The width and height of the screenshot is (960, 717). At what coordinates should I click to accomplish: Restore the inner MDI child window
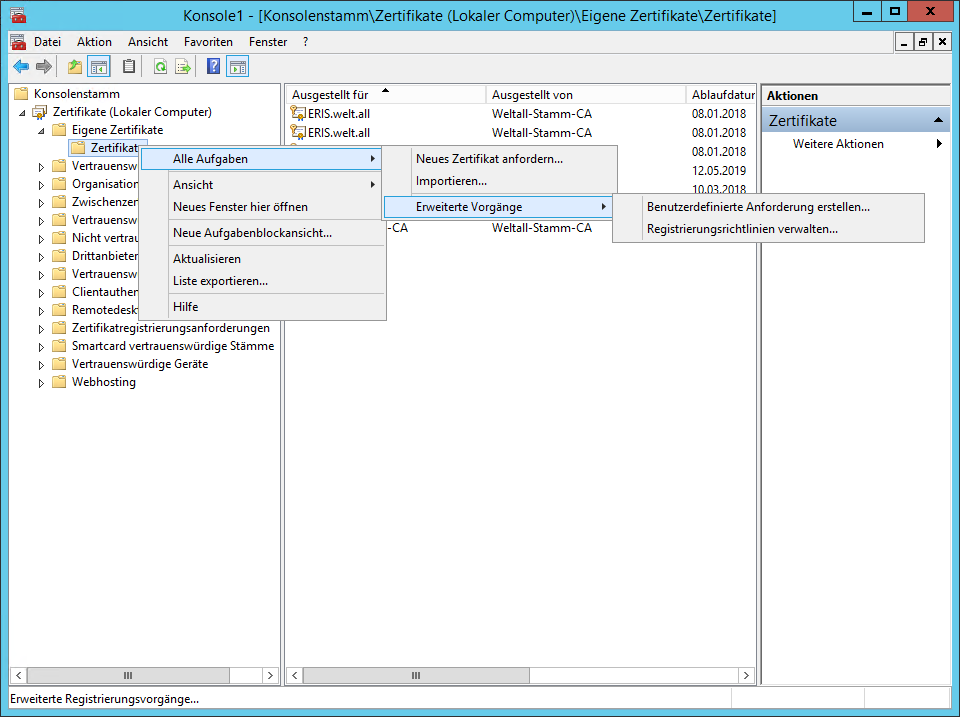click(923, 42)
